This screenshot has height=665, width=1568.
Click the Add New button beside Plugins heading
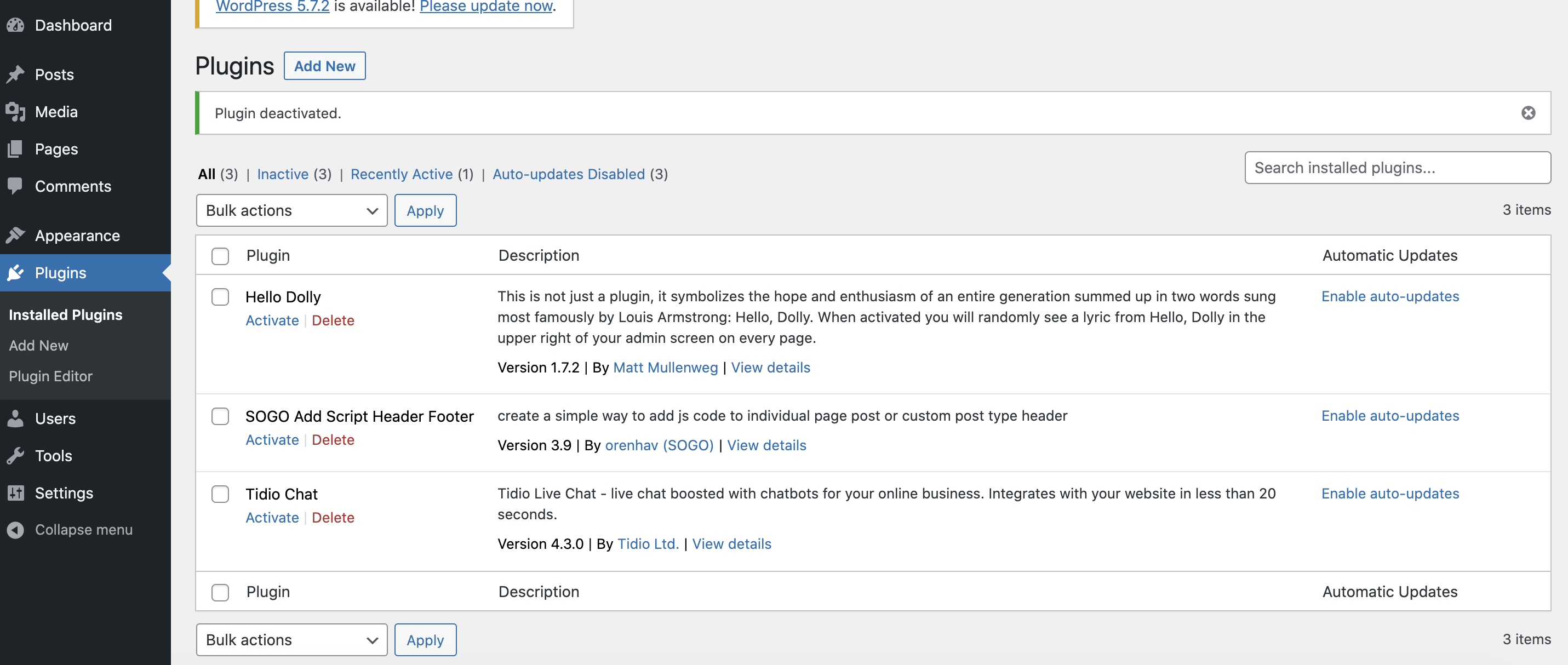(x=324, y=66)
